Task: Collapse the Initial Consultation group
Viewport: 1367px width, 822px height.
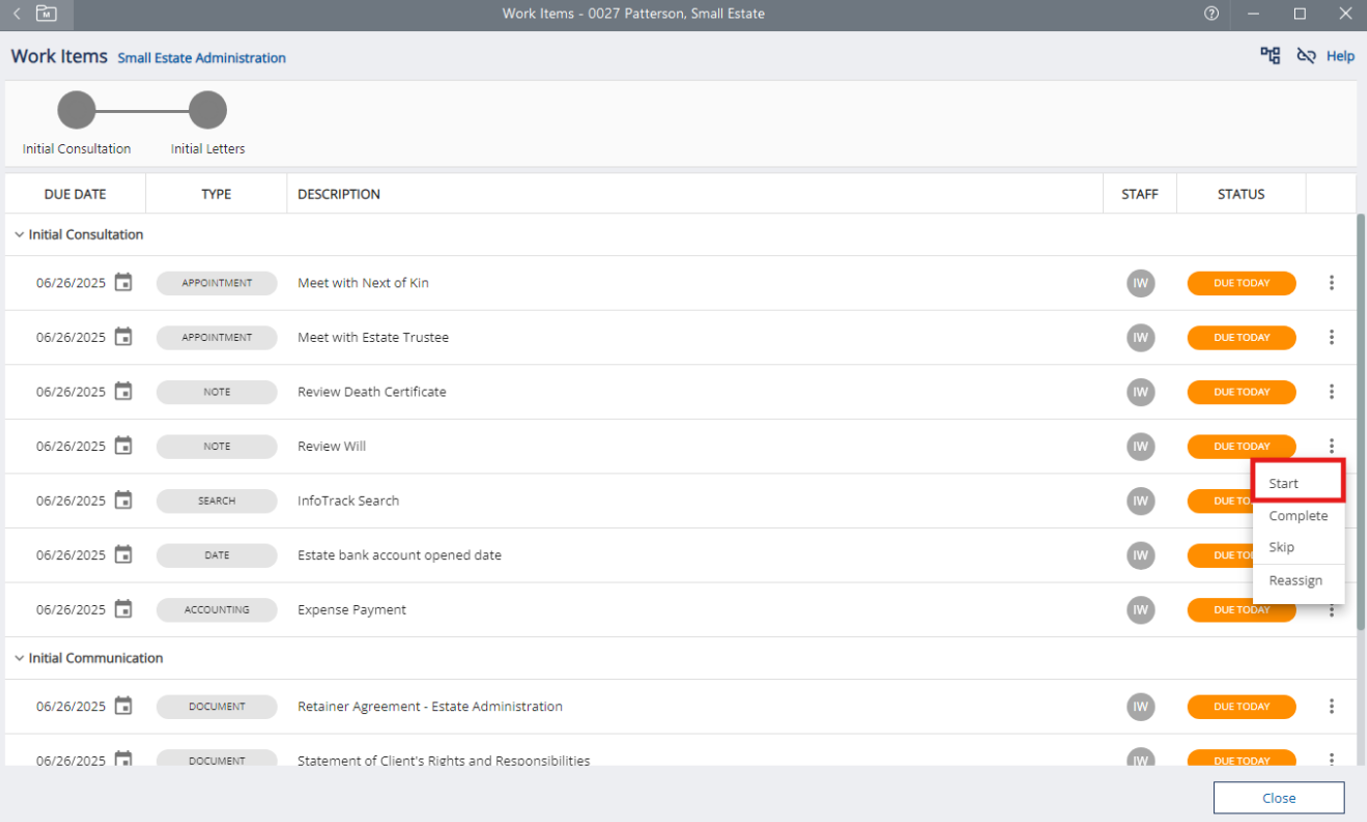Action: [x=19, y=235]
